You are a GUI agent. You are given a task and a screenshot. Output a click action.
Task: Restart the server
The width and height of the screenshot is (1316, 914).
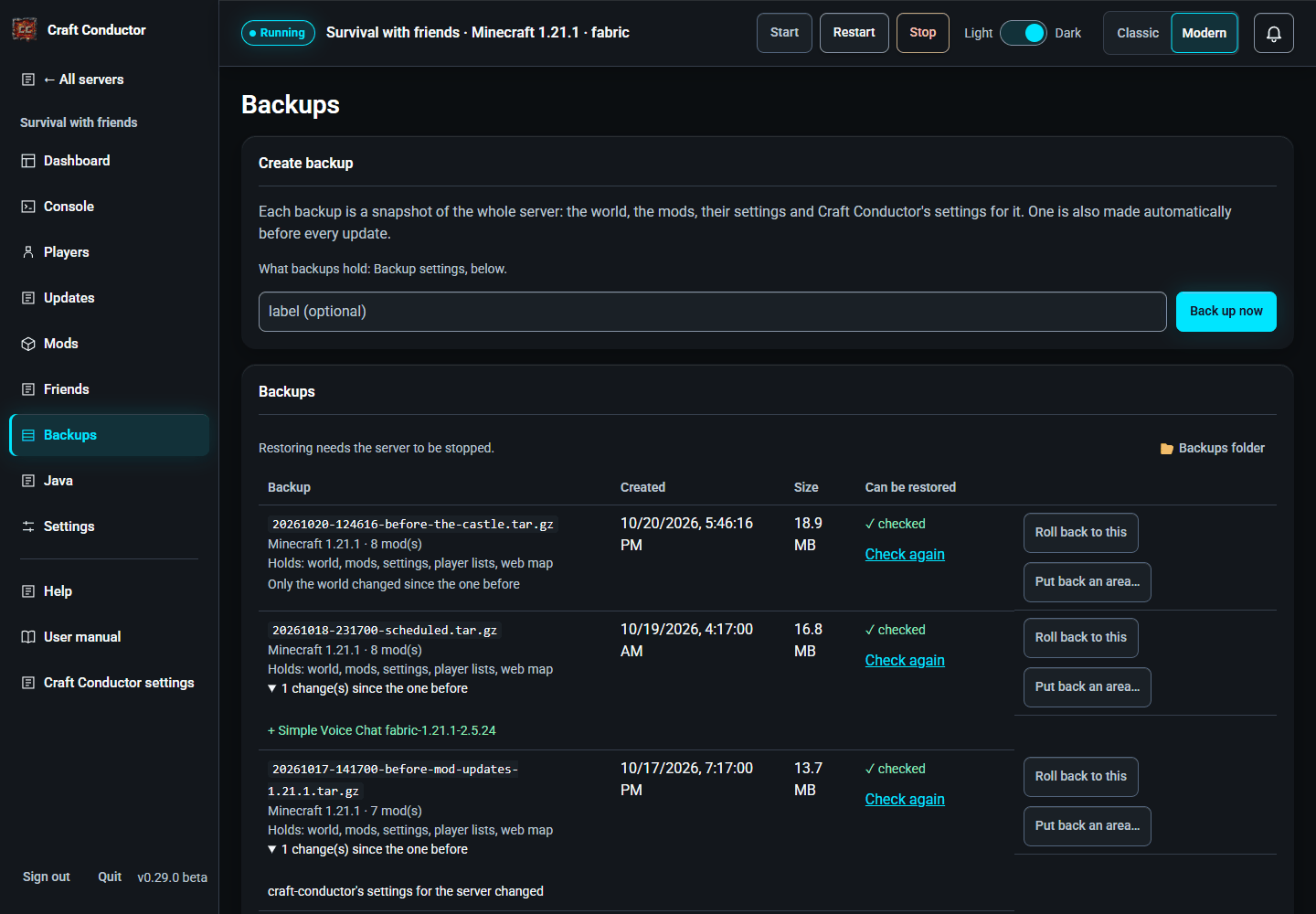pyautogui.click(x=854, y=33)
